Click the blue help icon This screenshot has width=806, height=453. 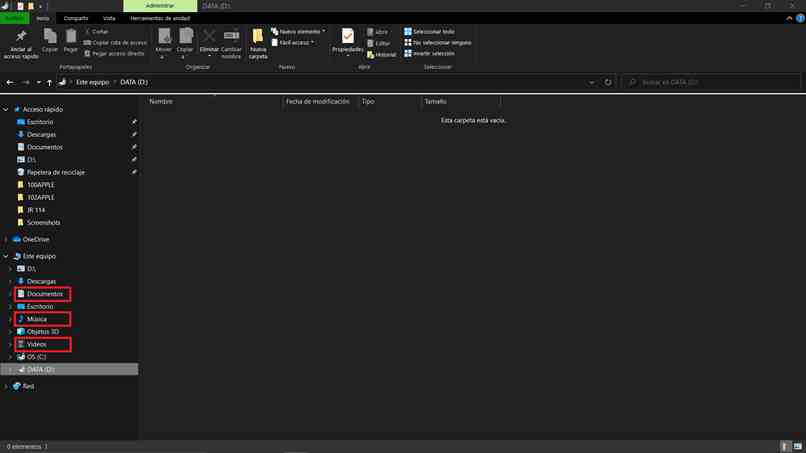798,18
